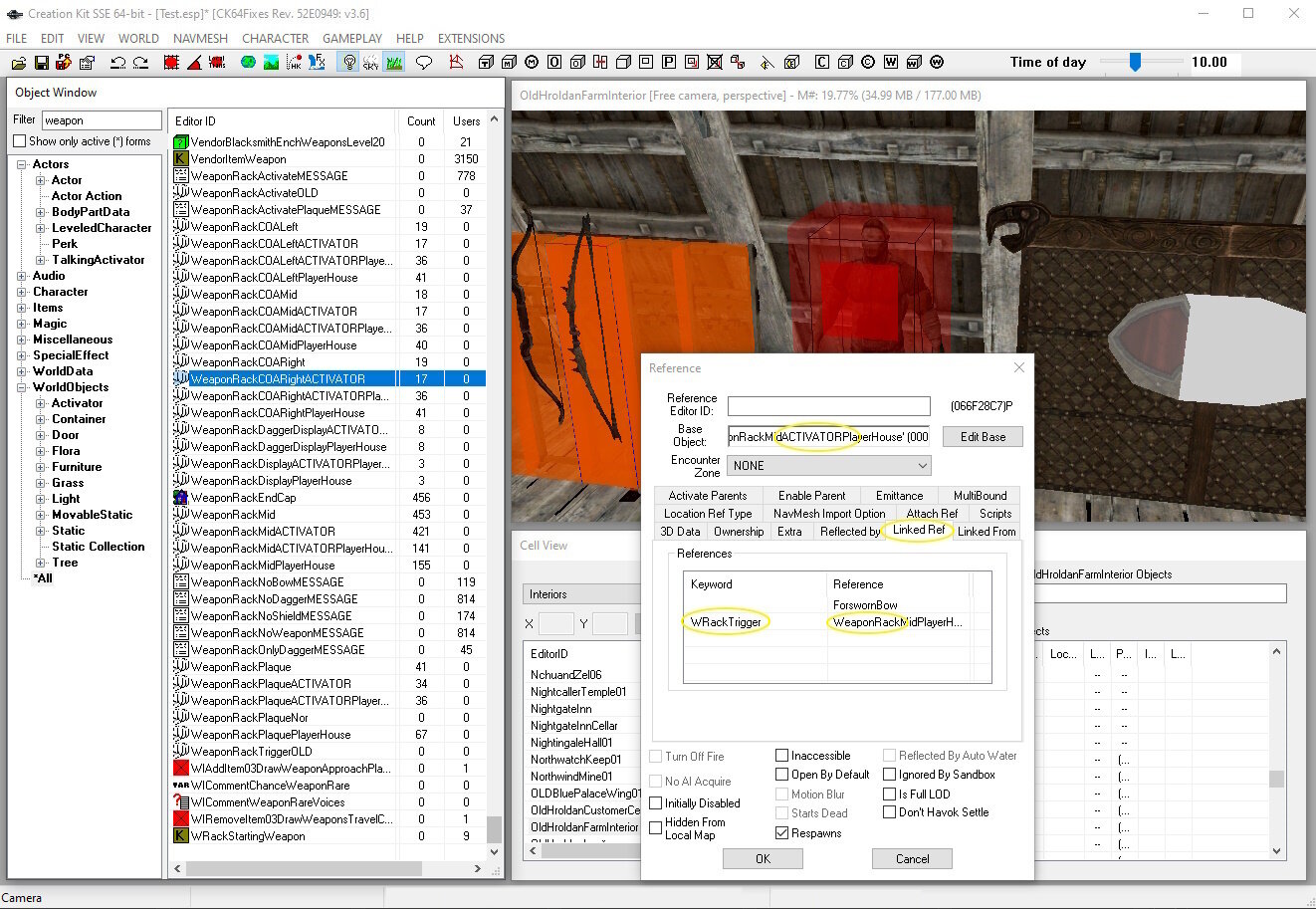This screenshot has width=1316, height=909.
Task: Click the undo arrow icon
Action: pyautogui.click(x=118, y=63)
